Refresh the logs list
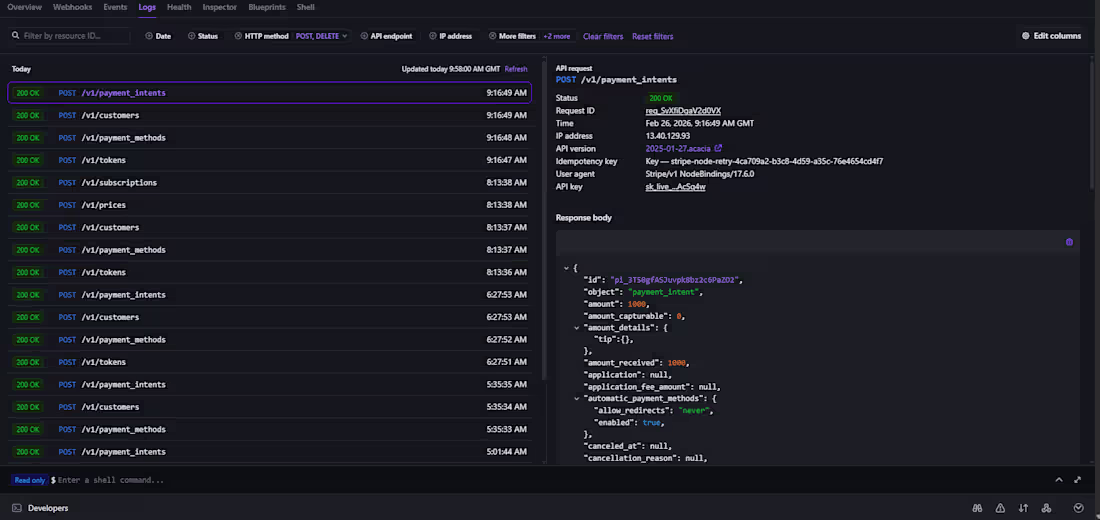1100x520 pixels. tap(516, 69)
